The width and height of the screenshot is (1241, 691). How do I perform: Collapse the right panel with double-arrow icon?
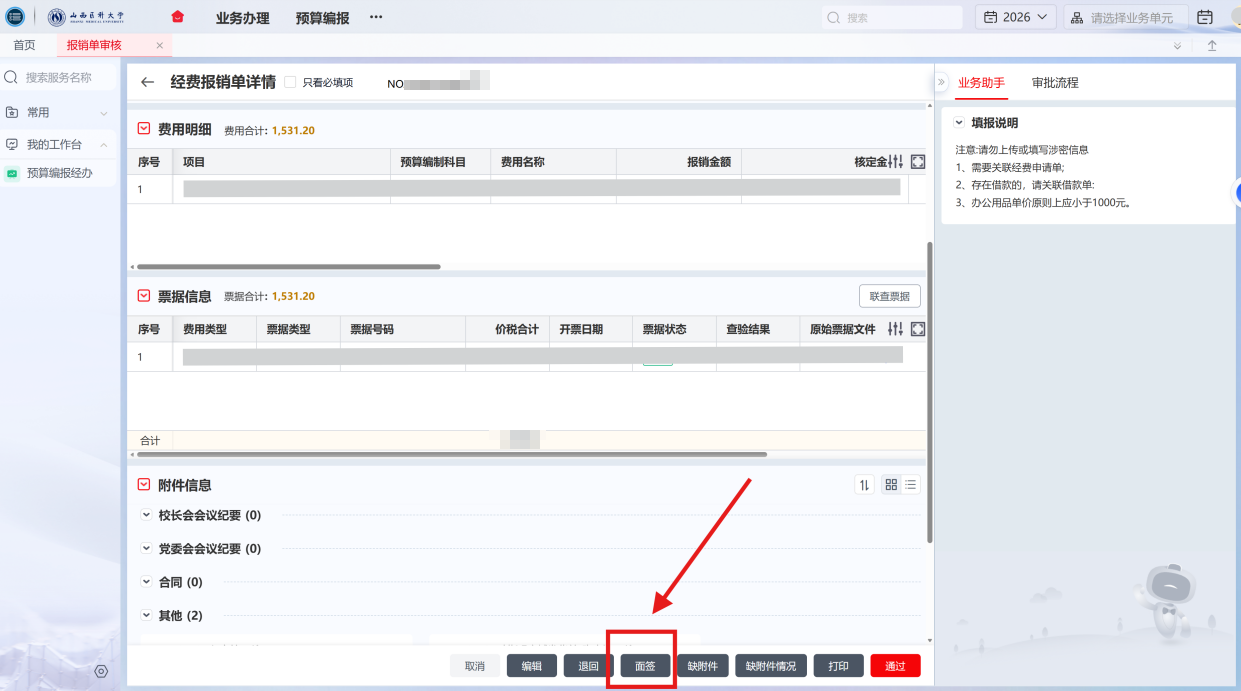(941, 82)
